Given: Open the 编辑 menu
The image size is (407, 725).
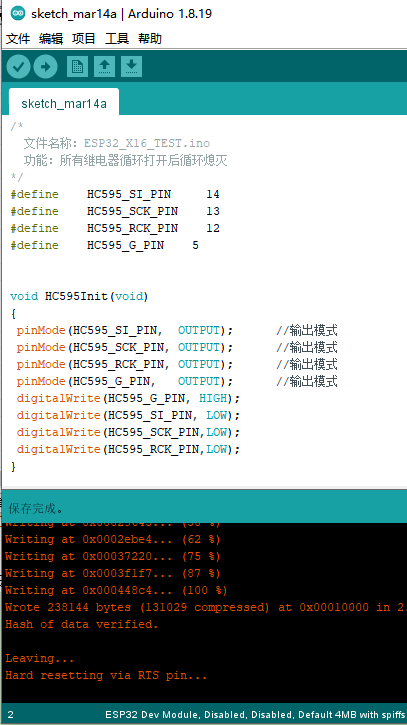Looking at the screenshot, I should coord(51,39).
